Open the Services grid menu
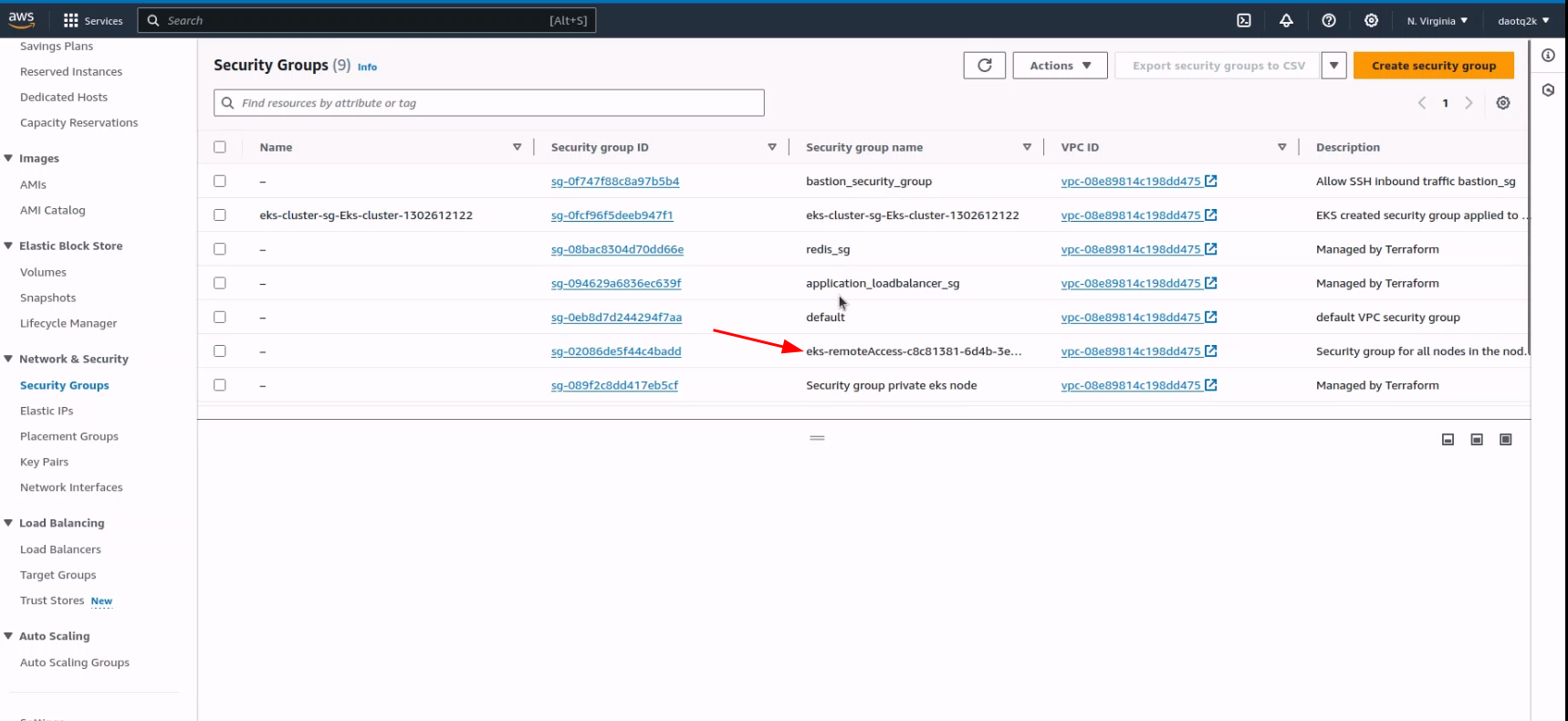Screen dimensions: 1568x721 pos(93,20)
